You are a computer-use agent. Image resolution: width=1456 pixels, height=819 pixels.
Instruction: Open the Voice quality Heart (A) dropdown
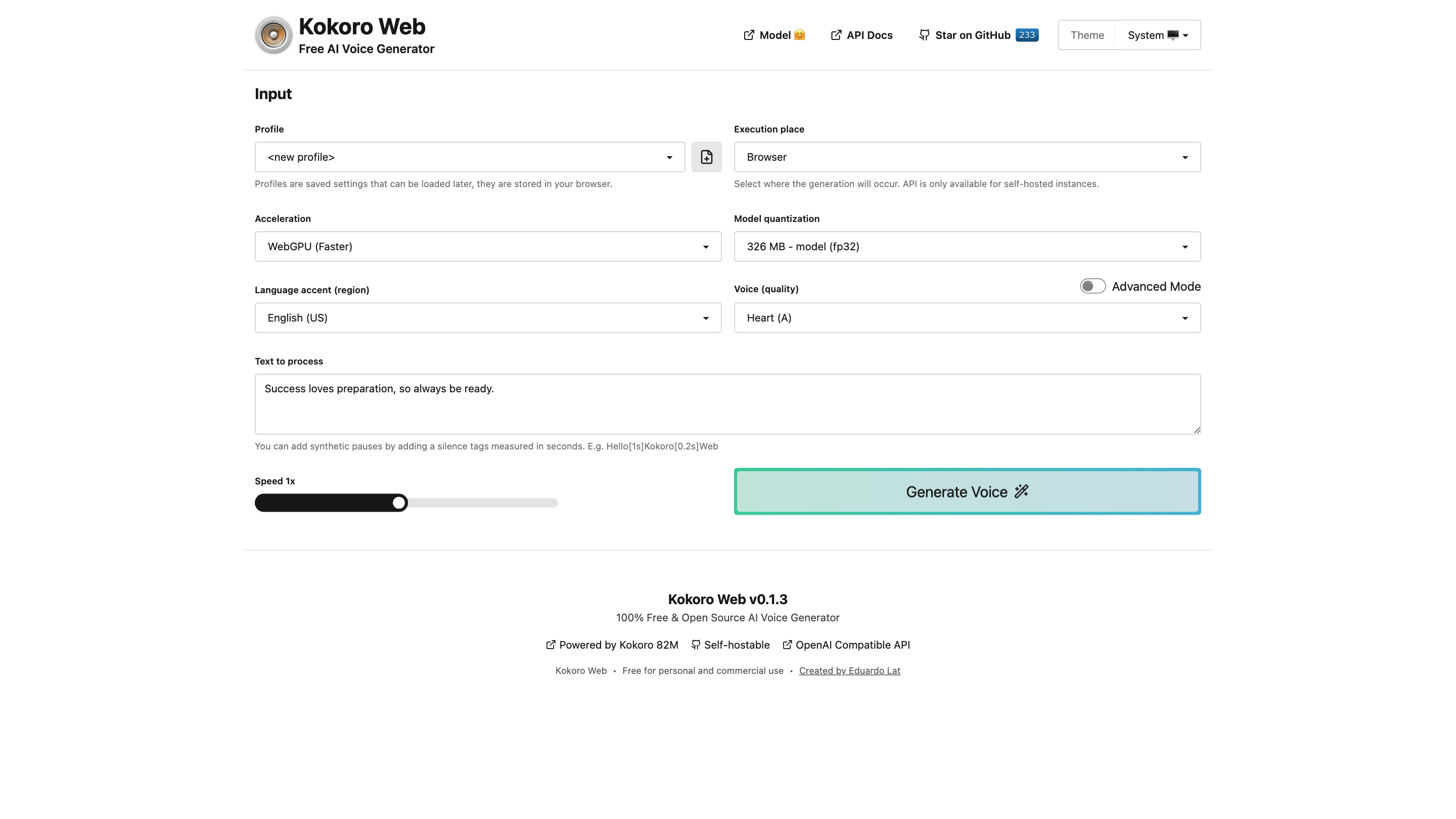[967, 317]
